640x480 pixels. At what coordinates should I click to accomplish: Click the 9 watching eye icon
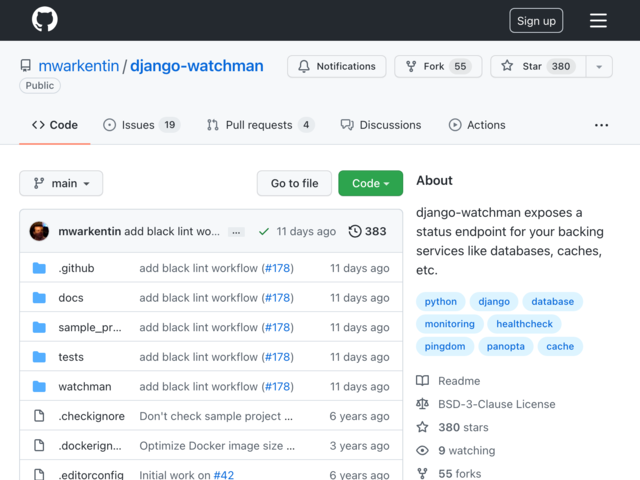(422, 450)
